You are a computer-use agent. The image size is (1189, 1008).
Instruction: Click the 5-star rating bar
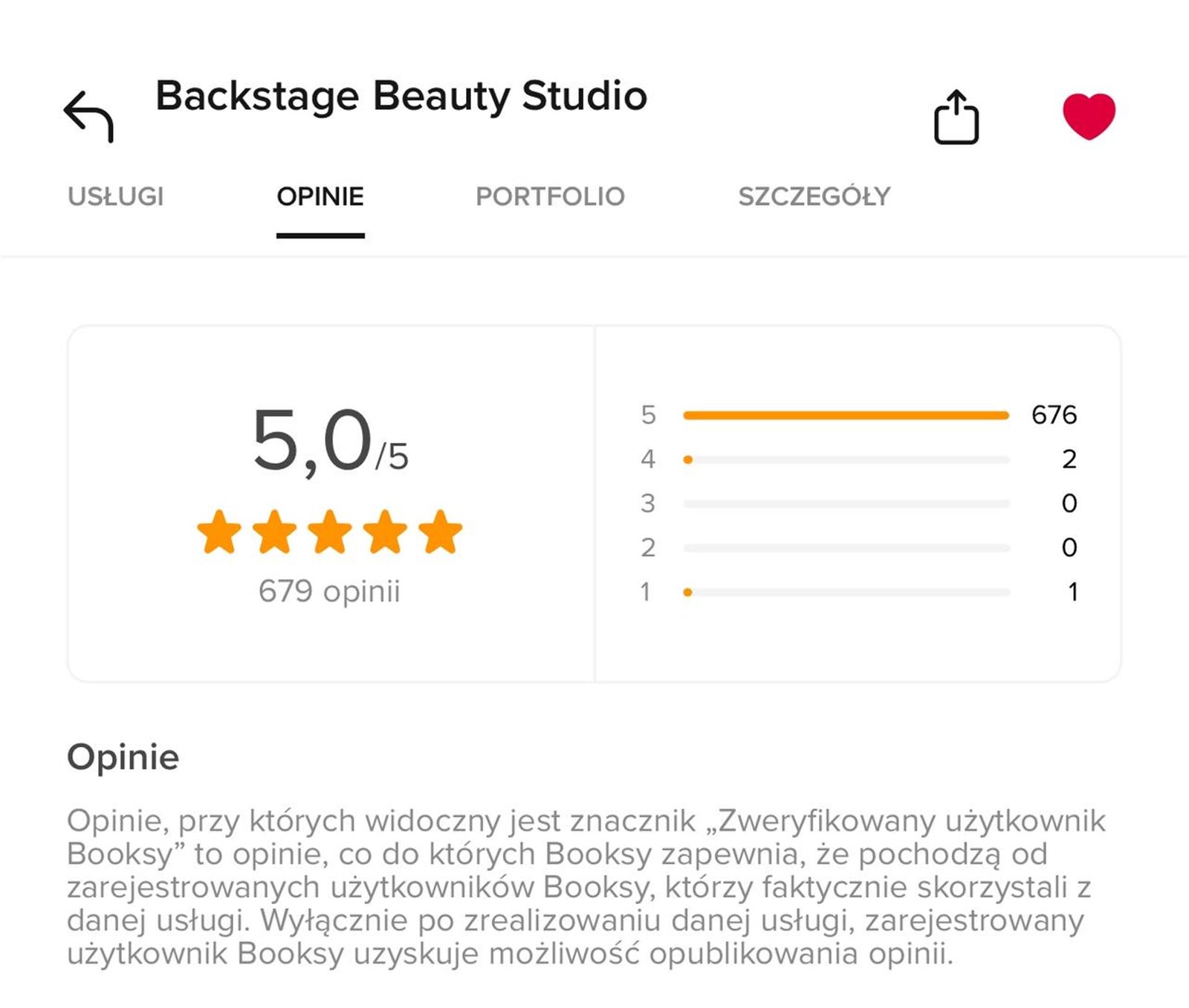tap(846, 415)
